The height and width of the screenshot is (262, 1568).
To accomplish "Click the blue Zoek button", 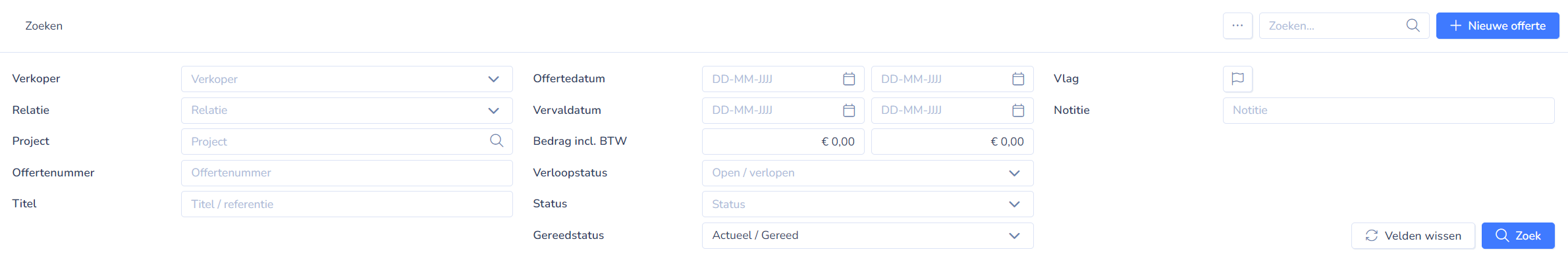I will click(x=1518, y=236).
